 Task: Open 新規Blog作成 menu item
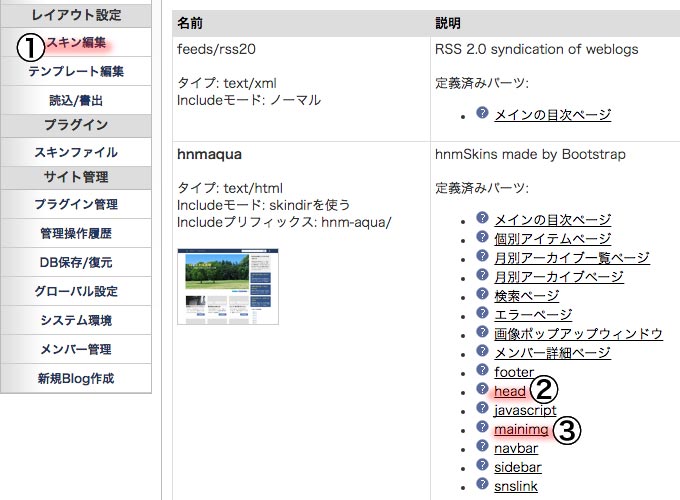tap(76, 378)
